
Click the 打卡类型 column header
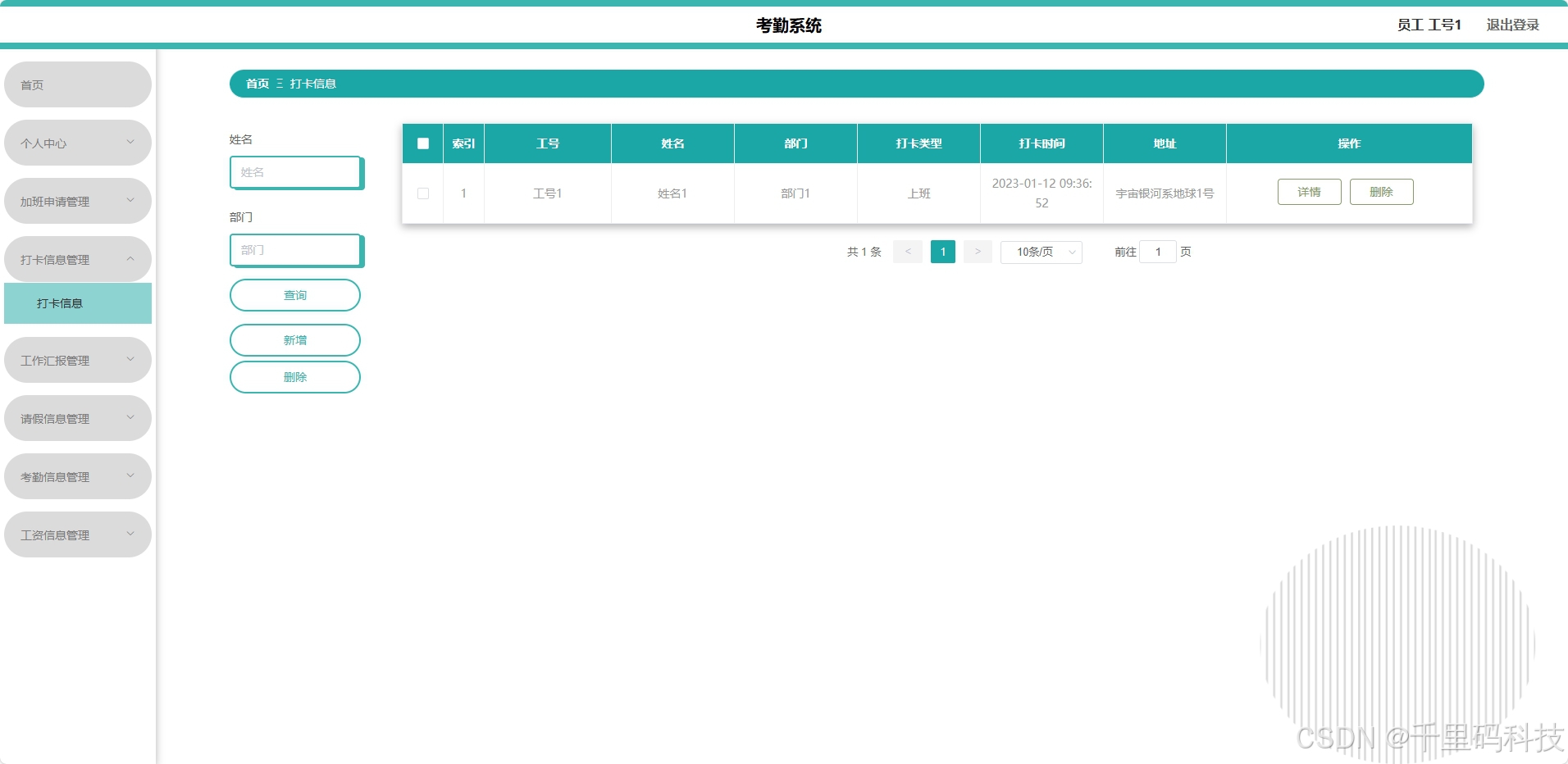click(918, 143)
